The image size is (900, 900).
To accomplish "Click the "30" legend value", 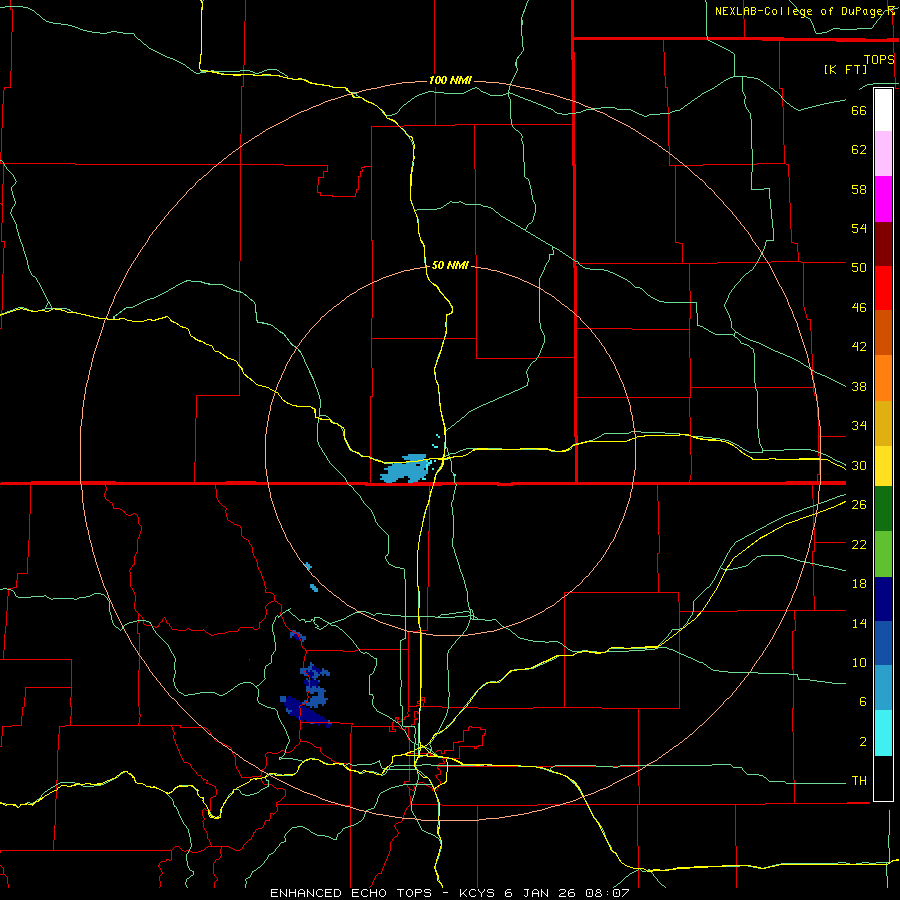I will click(859, 465).
